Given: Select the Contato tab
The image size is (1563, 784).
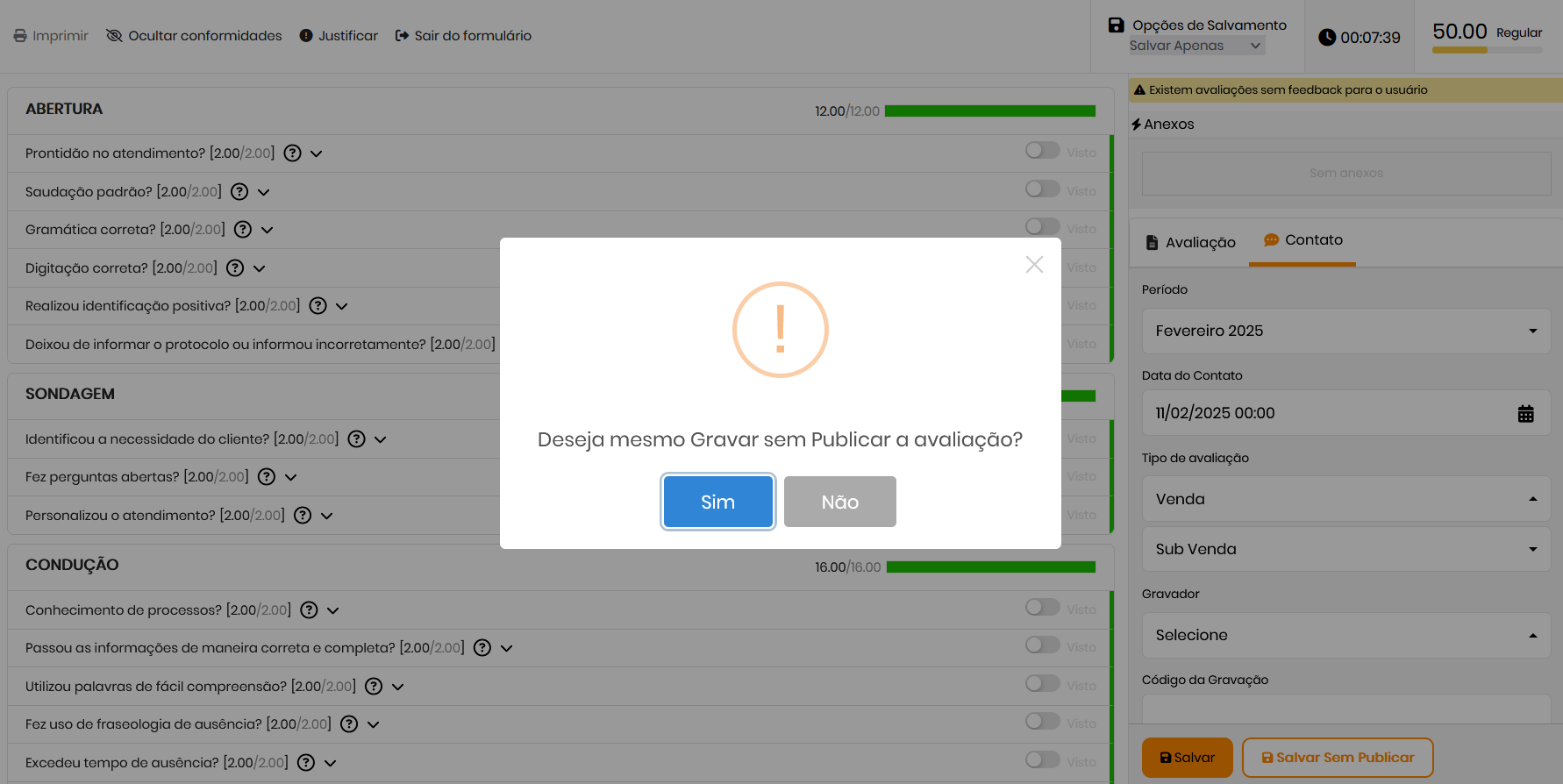Looking at the screenshot, I should pos(1303,240).
